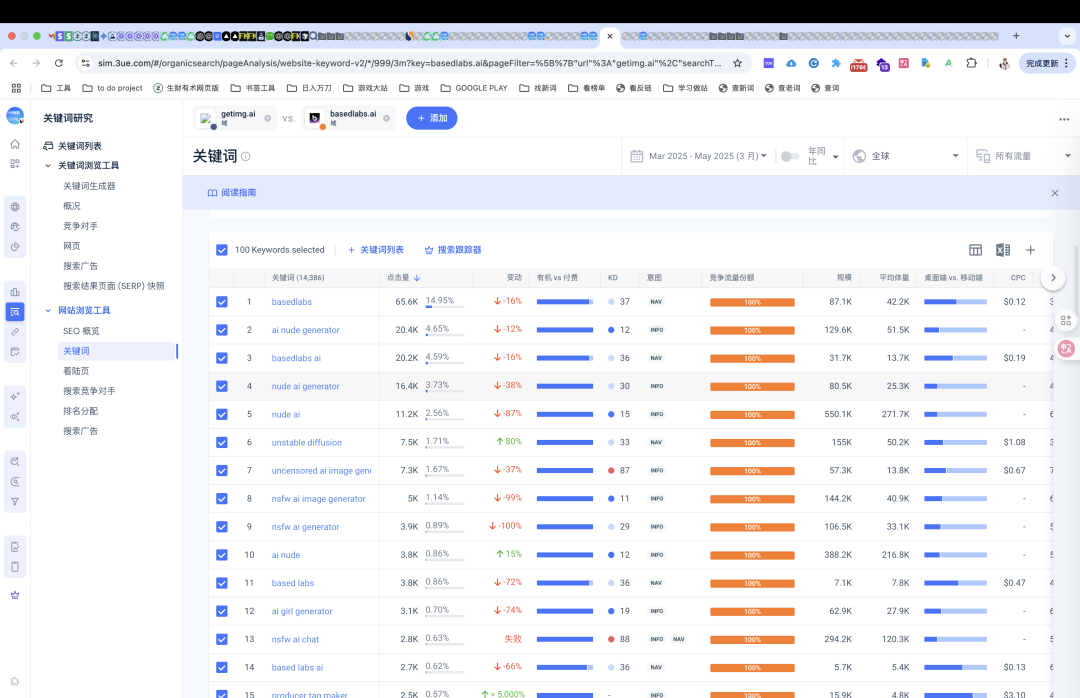Open browser extensions puzzle icon

[x=971, y=63]
